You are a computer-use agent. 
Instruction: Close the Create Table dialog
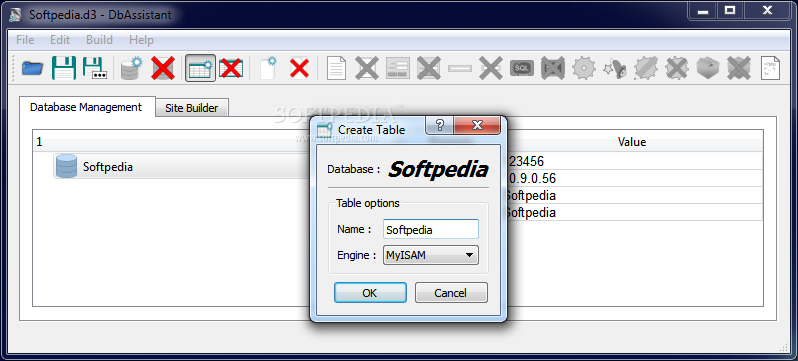[x=477, y=125]
